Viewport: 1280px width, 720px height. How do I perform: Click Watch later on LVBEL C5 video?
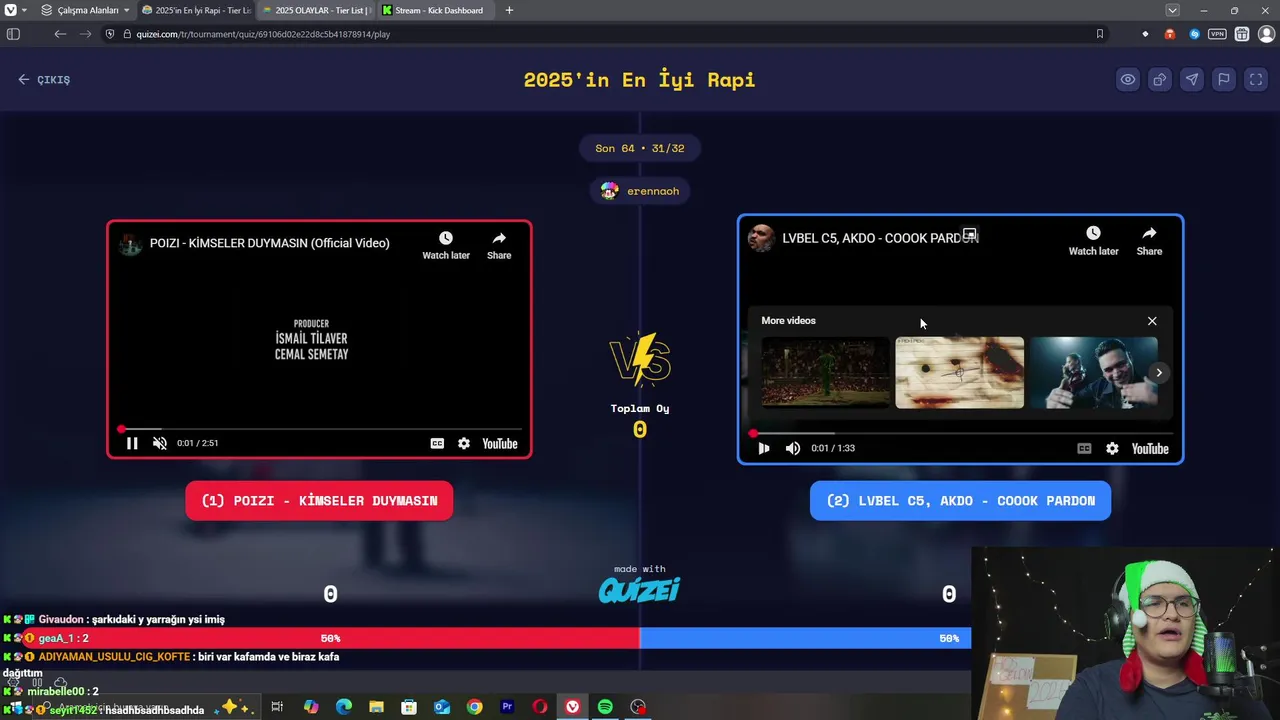[x=1093, y=241]
